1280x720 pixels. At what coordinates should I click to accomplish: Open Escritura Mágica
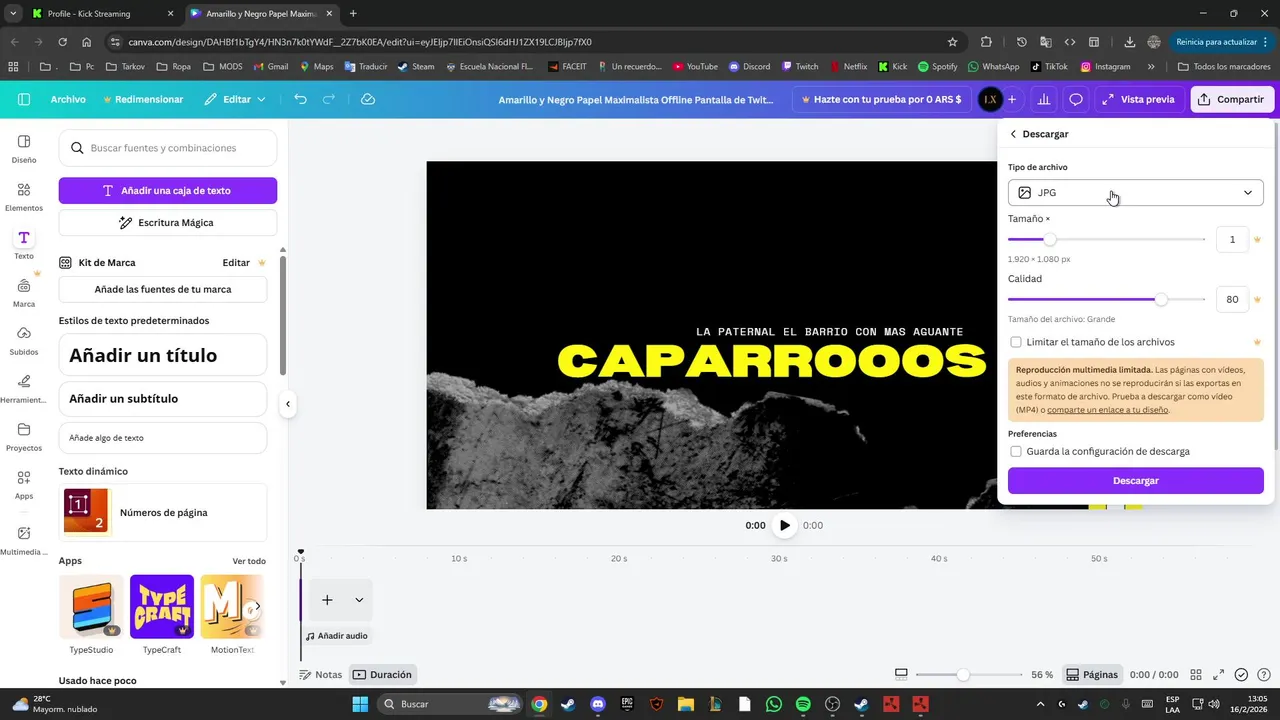pos(168,223)
